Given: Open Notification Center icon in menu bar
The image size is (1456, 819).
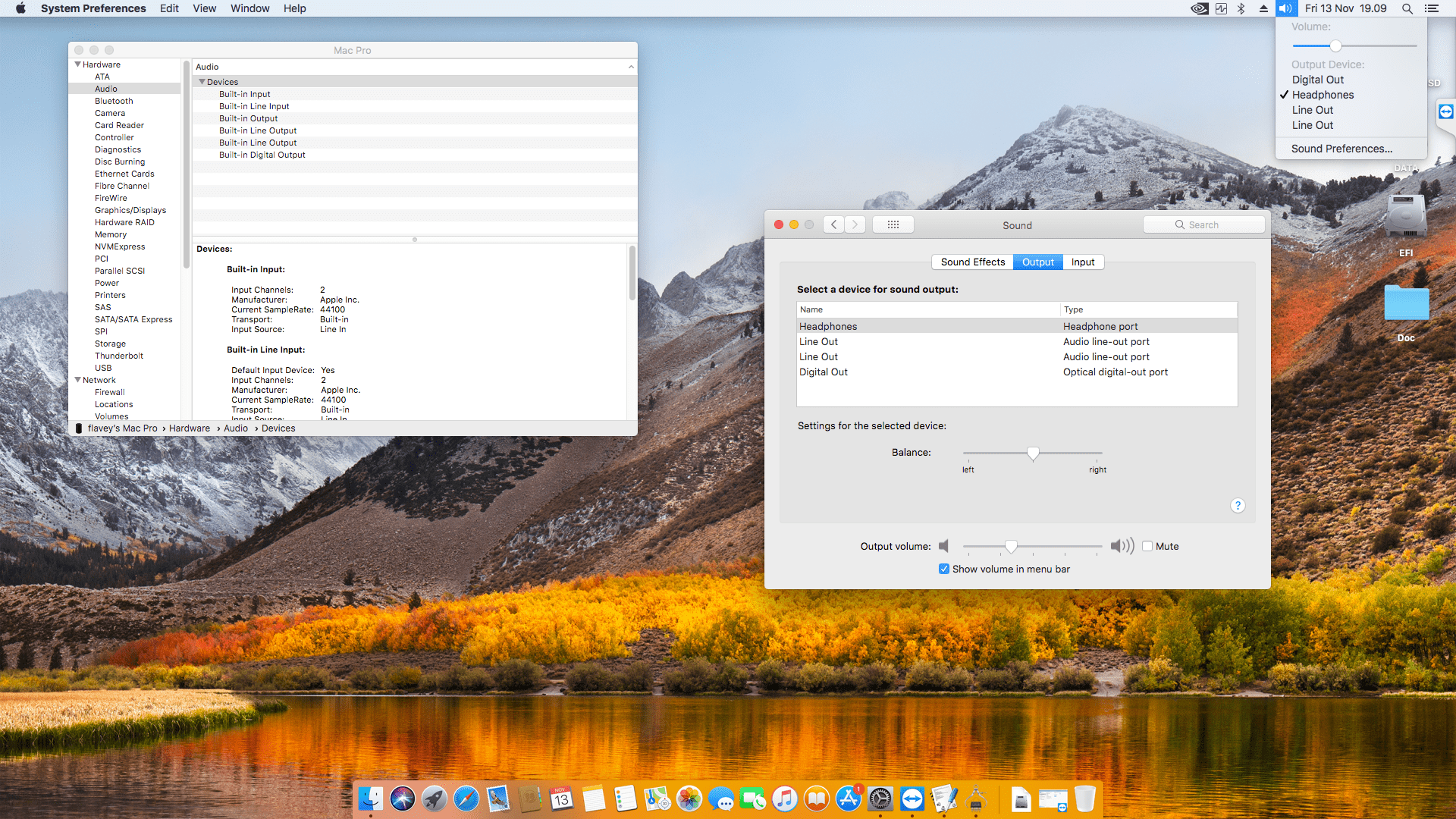Looking at the screenshot, I should click(x=1432, y=8).
